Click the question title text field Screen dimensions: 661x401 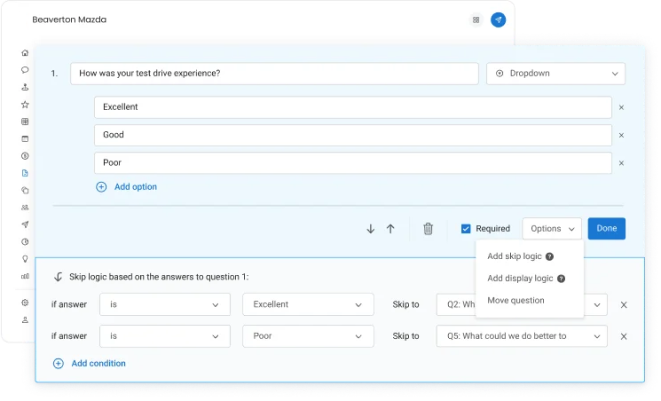pos(274,74)
